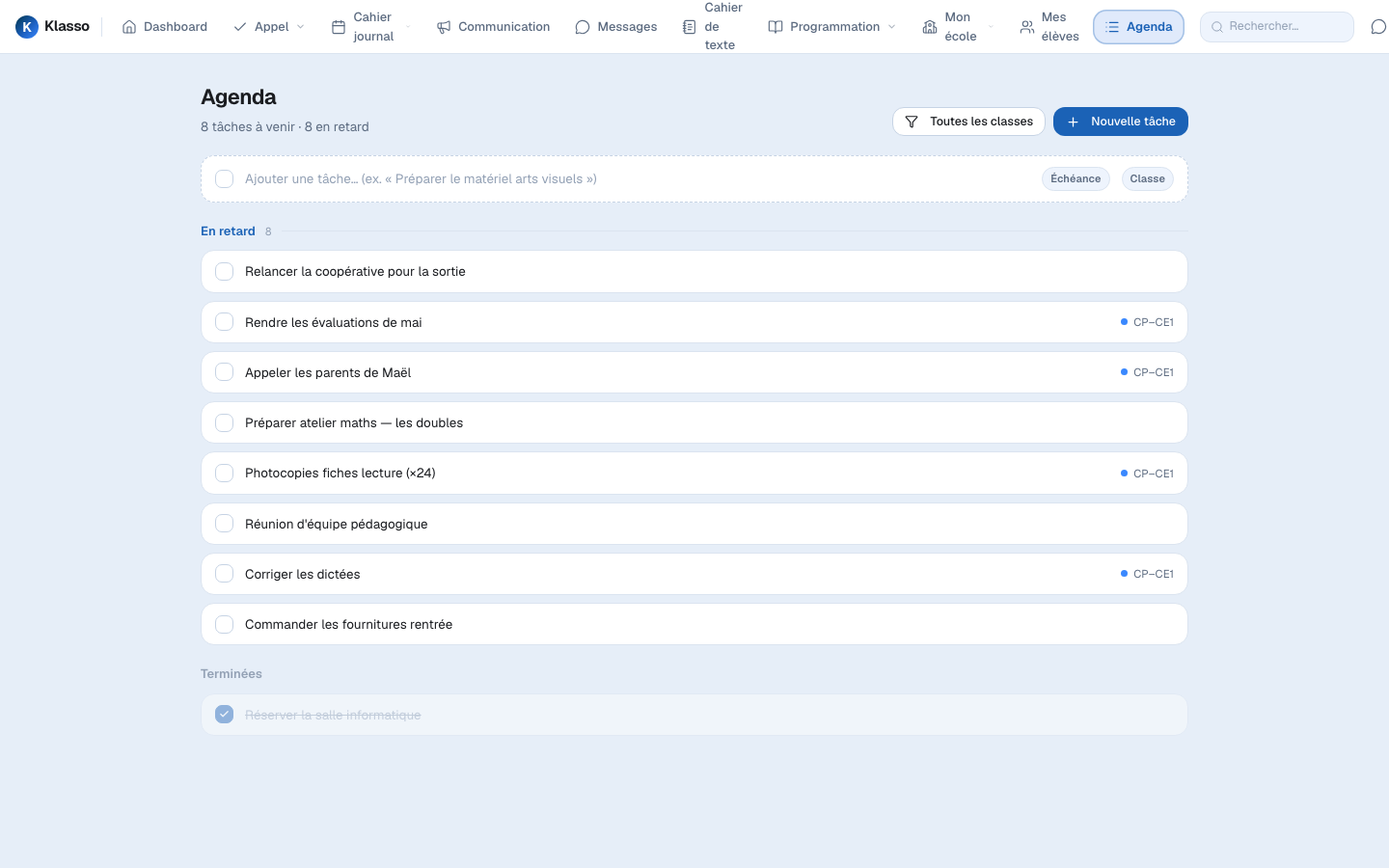
Task: Click the 'Corriger les dictées' task title
Action: coord(303,574)
